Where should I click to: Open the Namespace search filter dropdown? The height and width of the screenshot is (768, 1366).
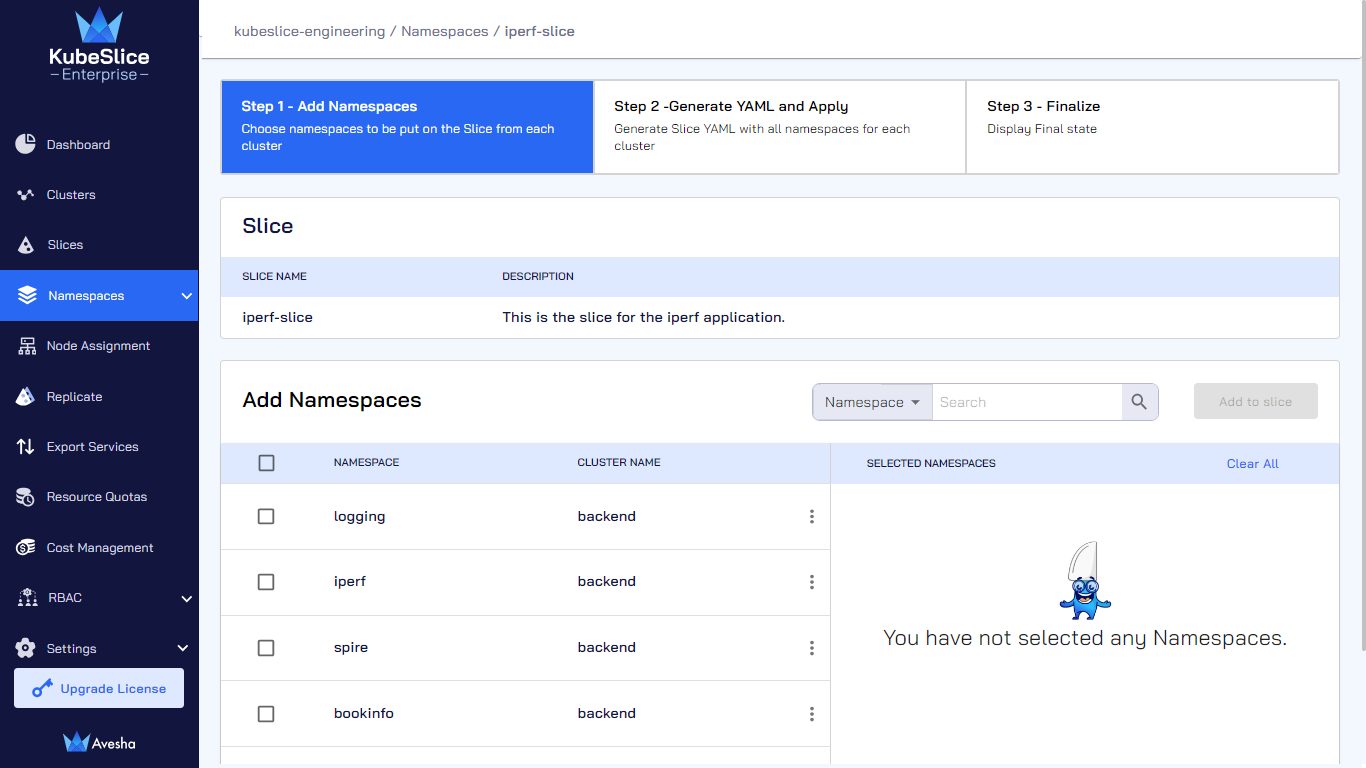873,402
